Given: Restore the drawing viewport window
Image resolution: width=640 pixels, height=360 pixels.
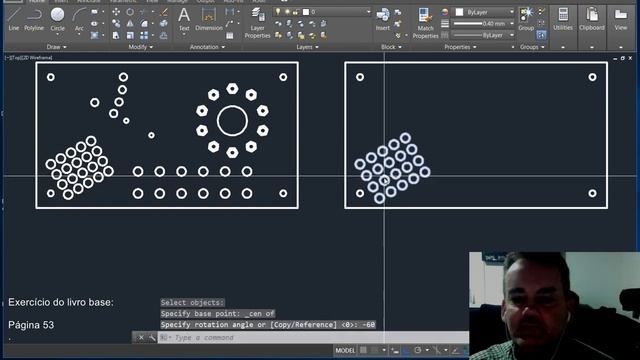Looking at the screenshot, I should (622, 58).
